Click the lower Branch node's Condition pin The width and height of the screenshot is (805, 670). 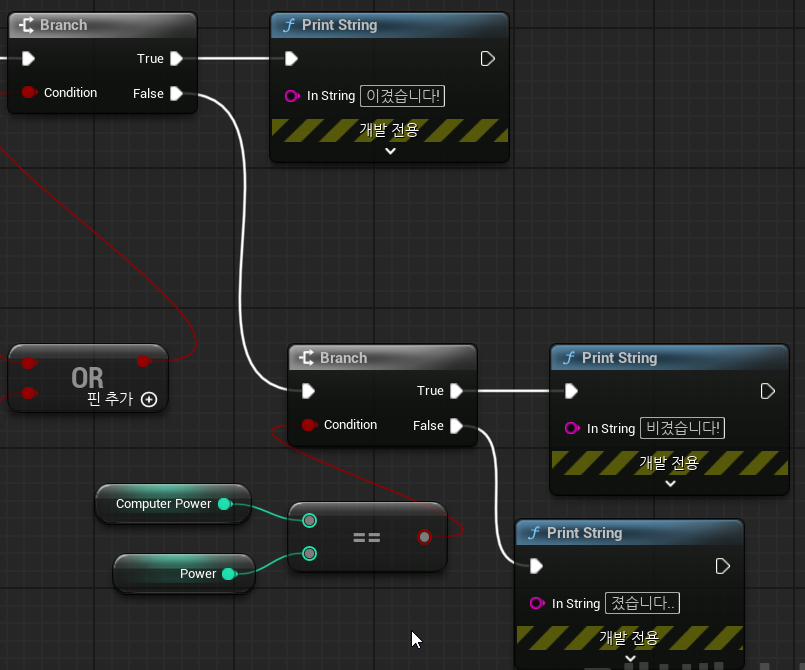[309, 425]
